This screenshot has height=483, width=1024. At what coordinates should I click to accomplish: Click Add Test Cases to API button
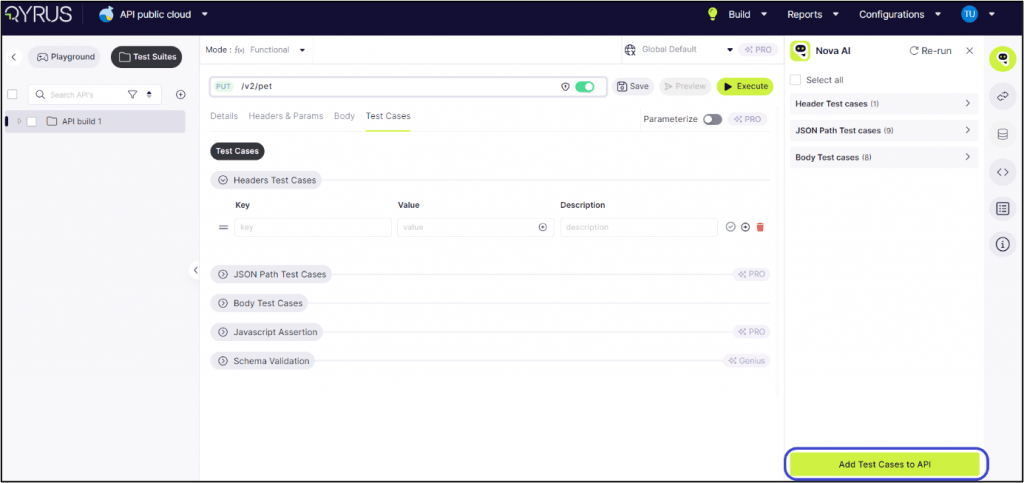[884, 464]
